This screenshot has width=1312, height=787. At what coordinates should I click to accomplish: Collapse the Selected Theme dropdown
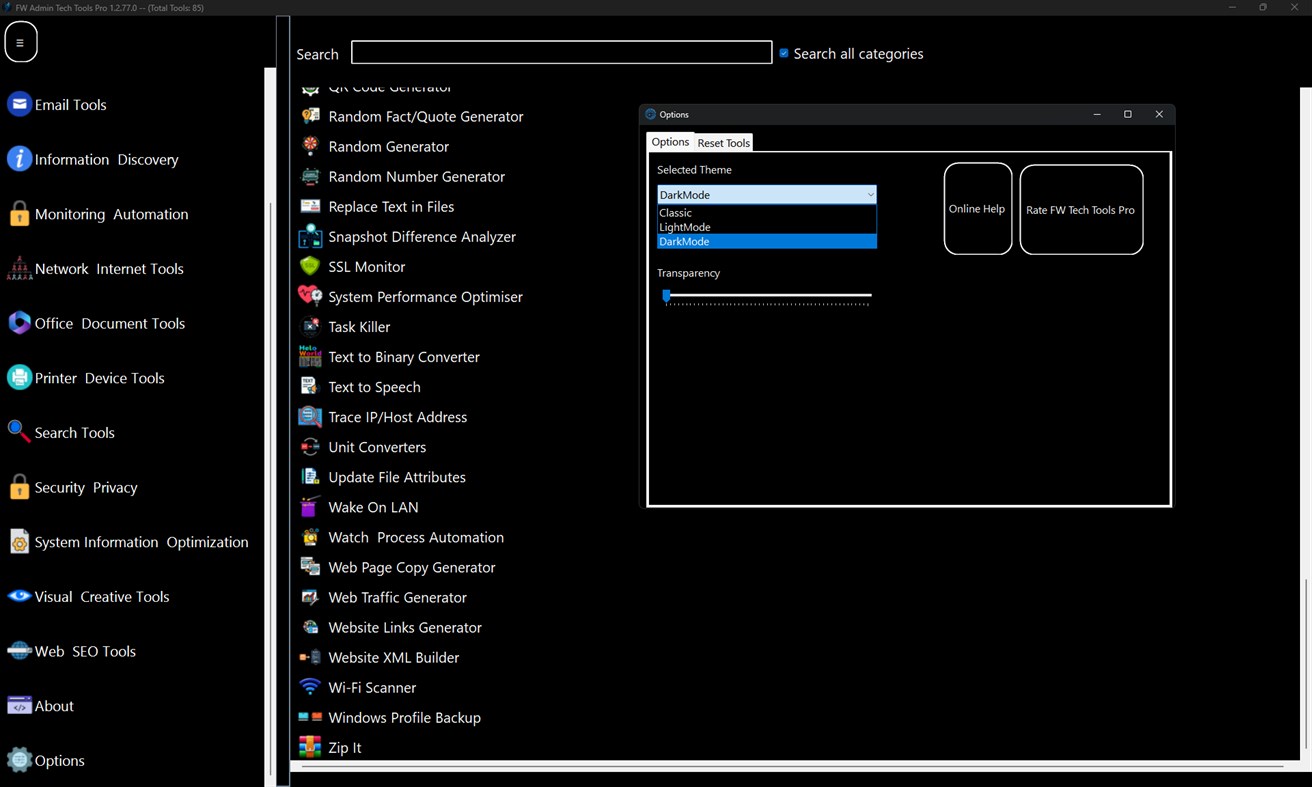click(869, 194)
